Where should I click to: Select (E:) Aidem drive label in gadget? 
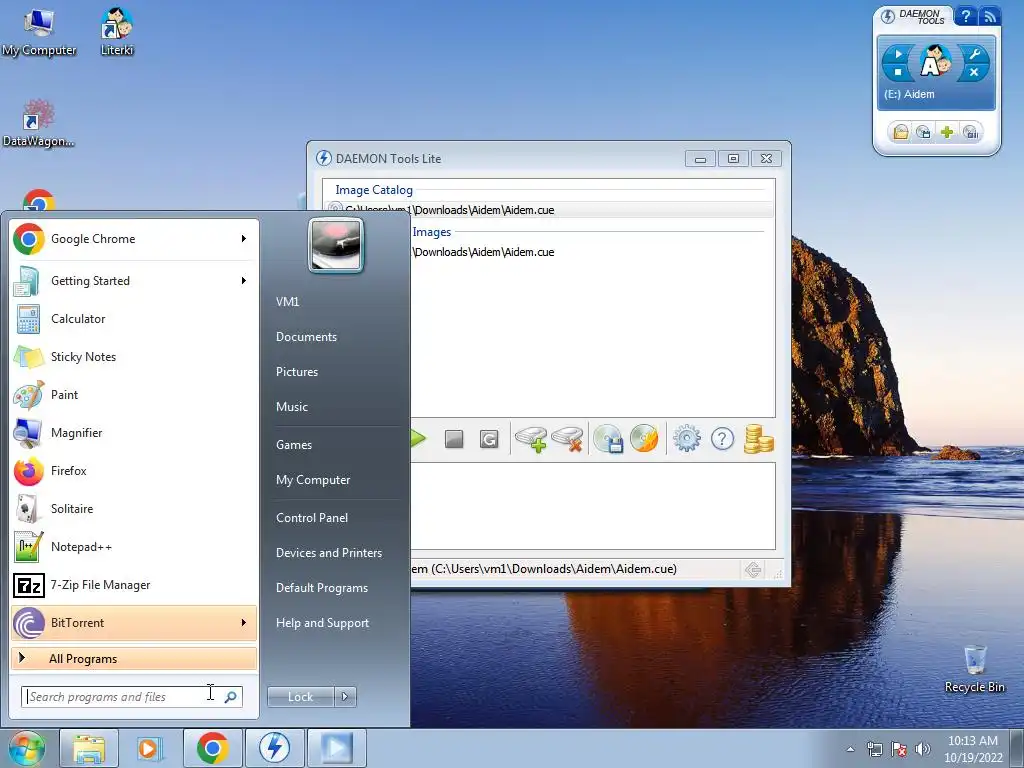coord(909,94)
